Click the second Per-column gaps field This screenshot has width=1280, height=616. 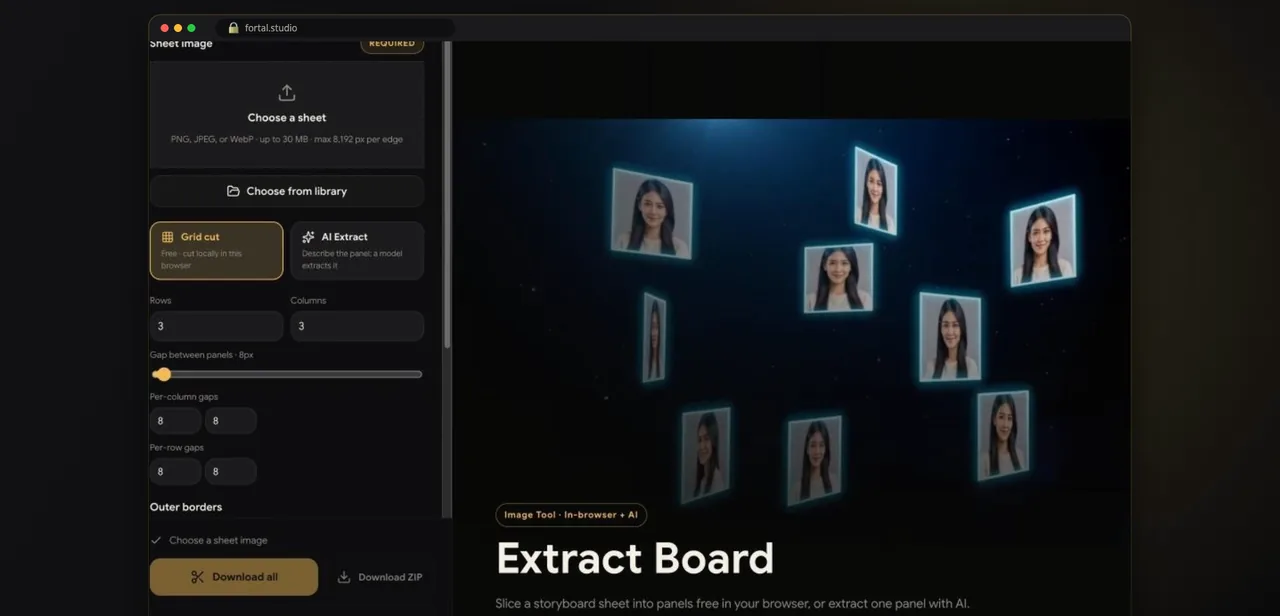click(231, 421)
